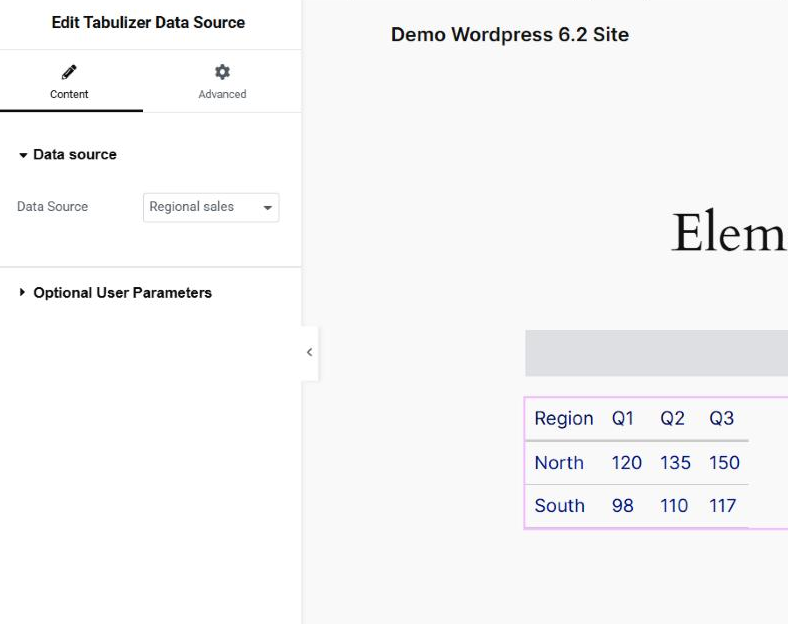Click the value 117 in the table
This screenshot has height=624, width=788.
722,505
